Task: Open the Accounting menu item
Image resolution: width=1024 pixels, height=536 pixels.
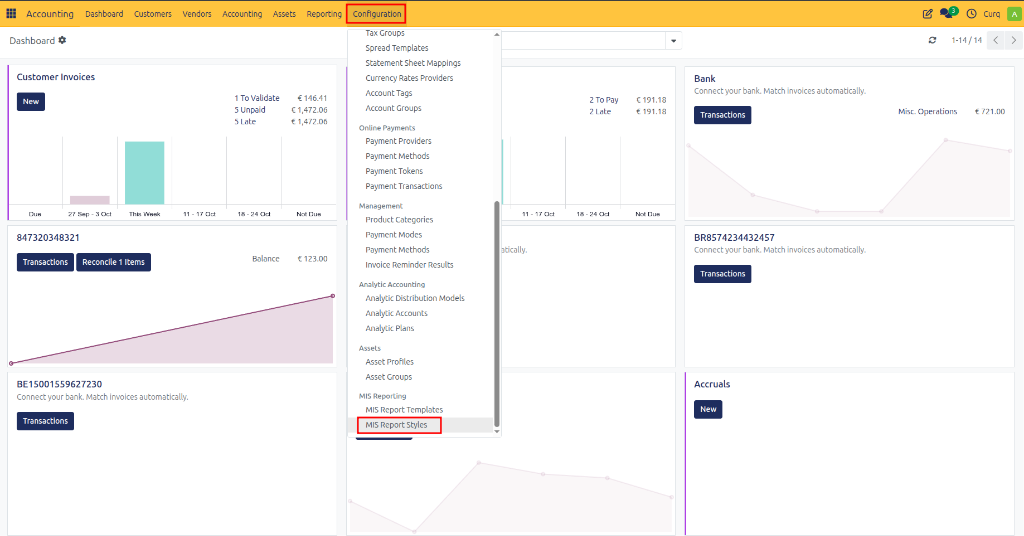Action: 242,14
